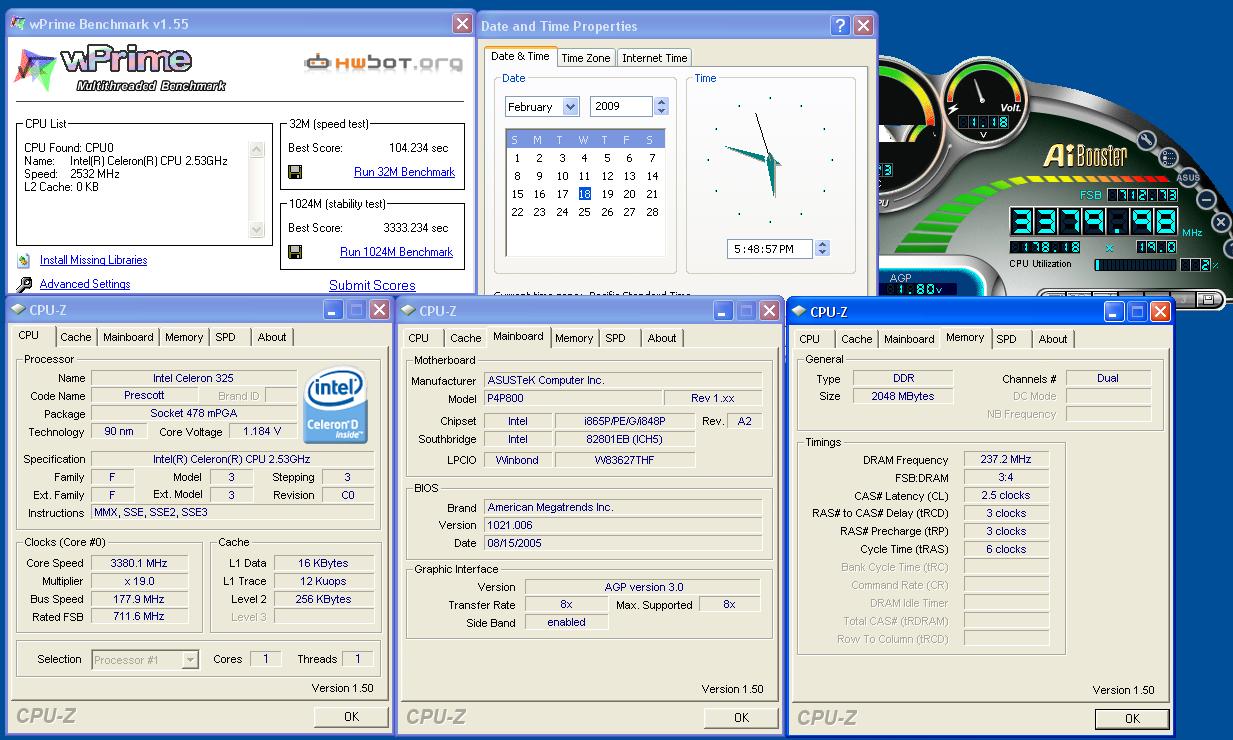1233x740 pixels.
Task: Click BIOS version 1021.006 field
Action: [623, 525]
